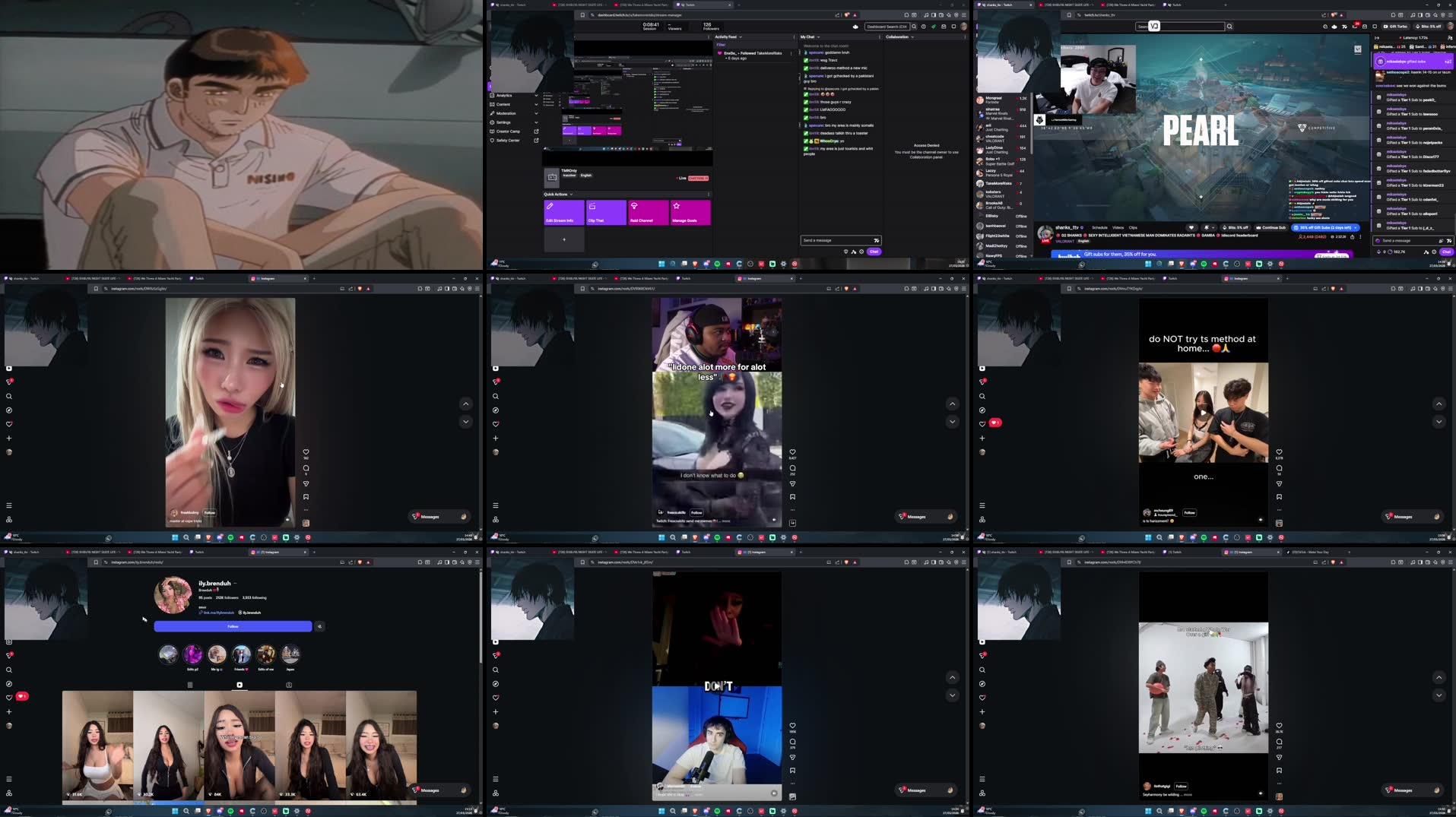Open hamburger menu in 'DON'T' reel window sidebar
1456x817 pixels.
point(496,779)
